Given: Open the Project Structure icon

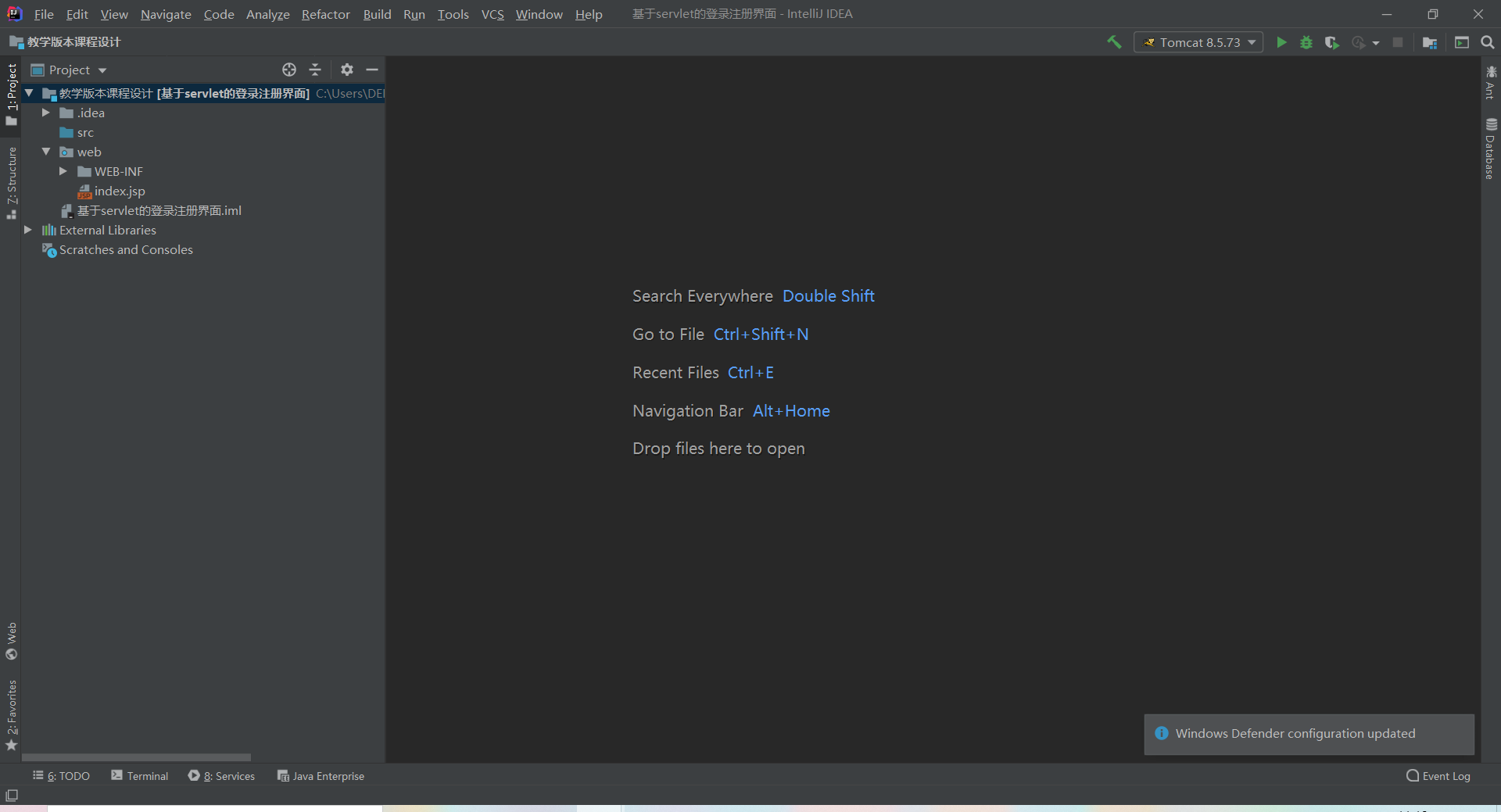Looking at the screenshot, I should [x=1430, y=42].
